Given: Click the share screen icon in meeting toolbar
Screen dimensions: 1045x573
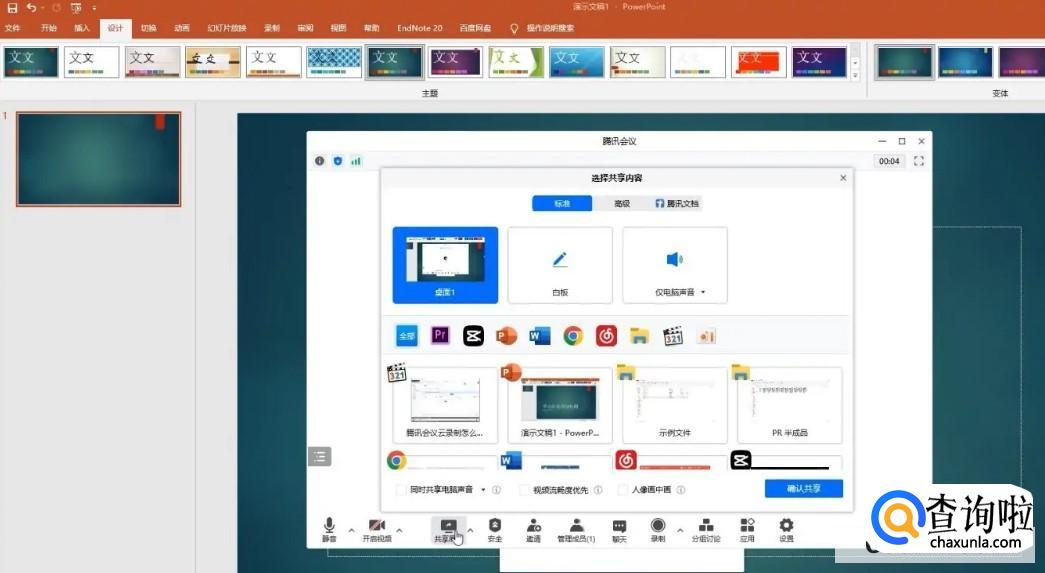Looking at the screenshot, I should pos(448,530).
